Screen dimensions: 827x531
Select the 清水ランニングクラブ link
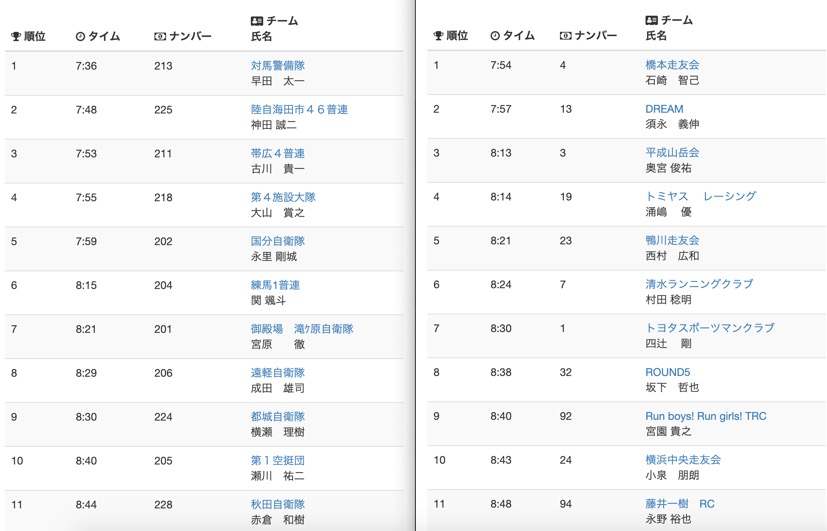coord(699,284)
